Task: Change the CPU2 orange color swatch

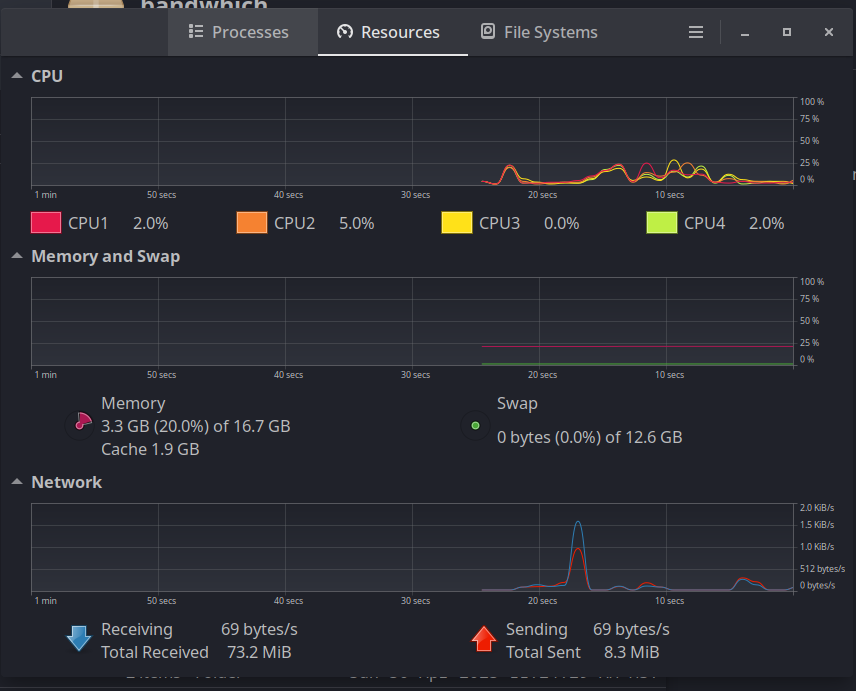Action: tap(252, 223)
